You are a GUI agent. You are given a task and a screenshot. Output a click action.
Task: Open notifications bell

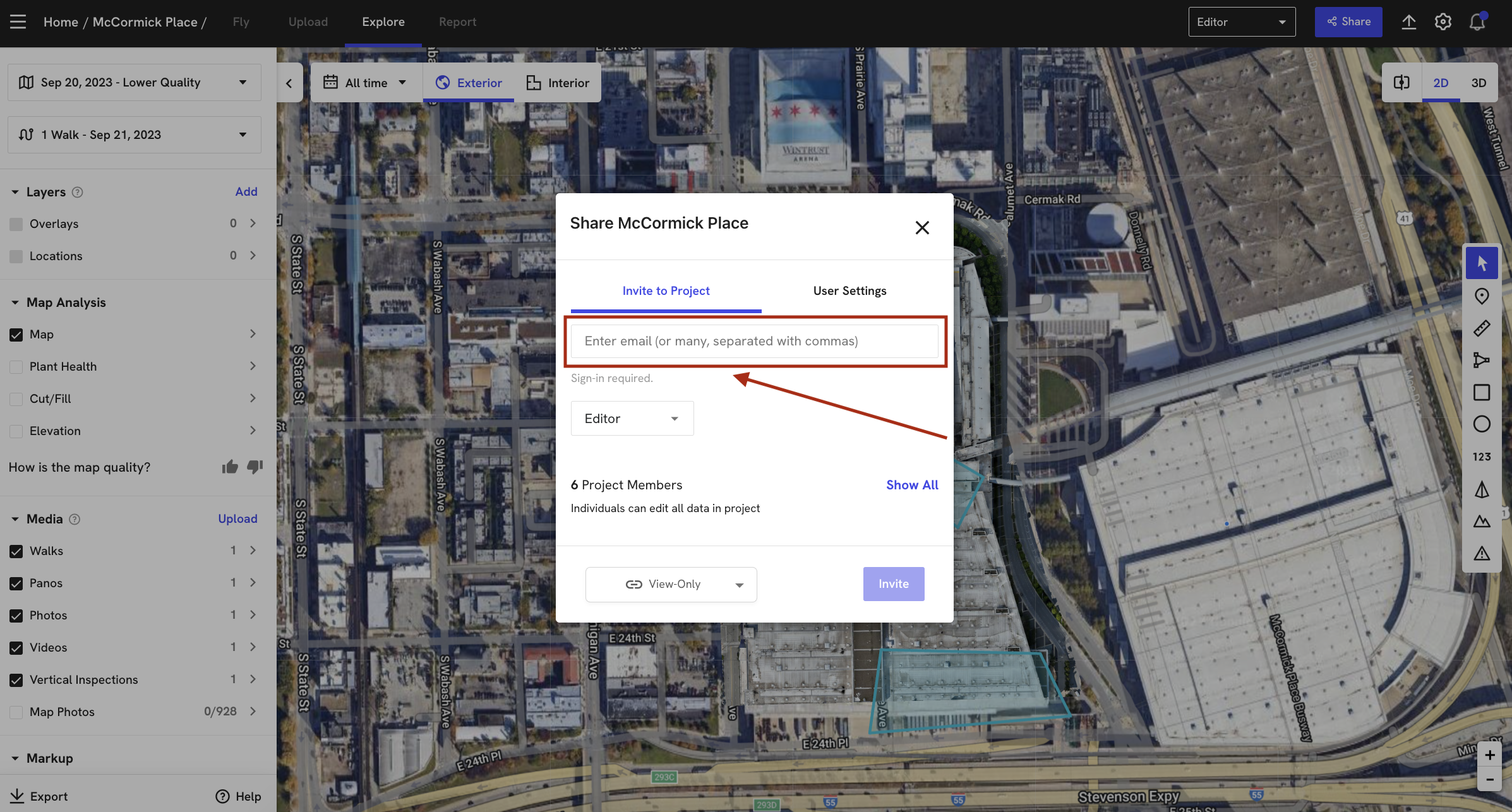pyautogui.click(x=1477, y=22)
